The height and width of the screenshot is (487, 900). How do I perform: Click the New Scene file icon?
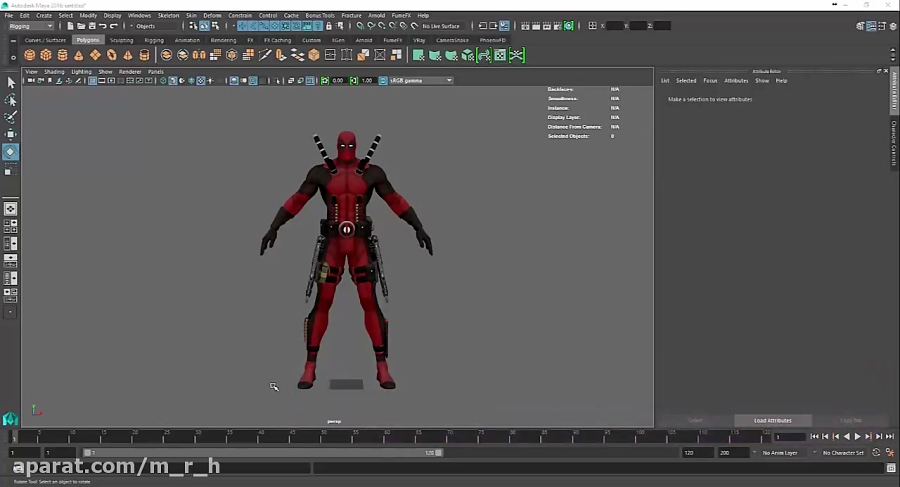point(70,26)
